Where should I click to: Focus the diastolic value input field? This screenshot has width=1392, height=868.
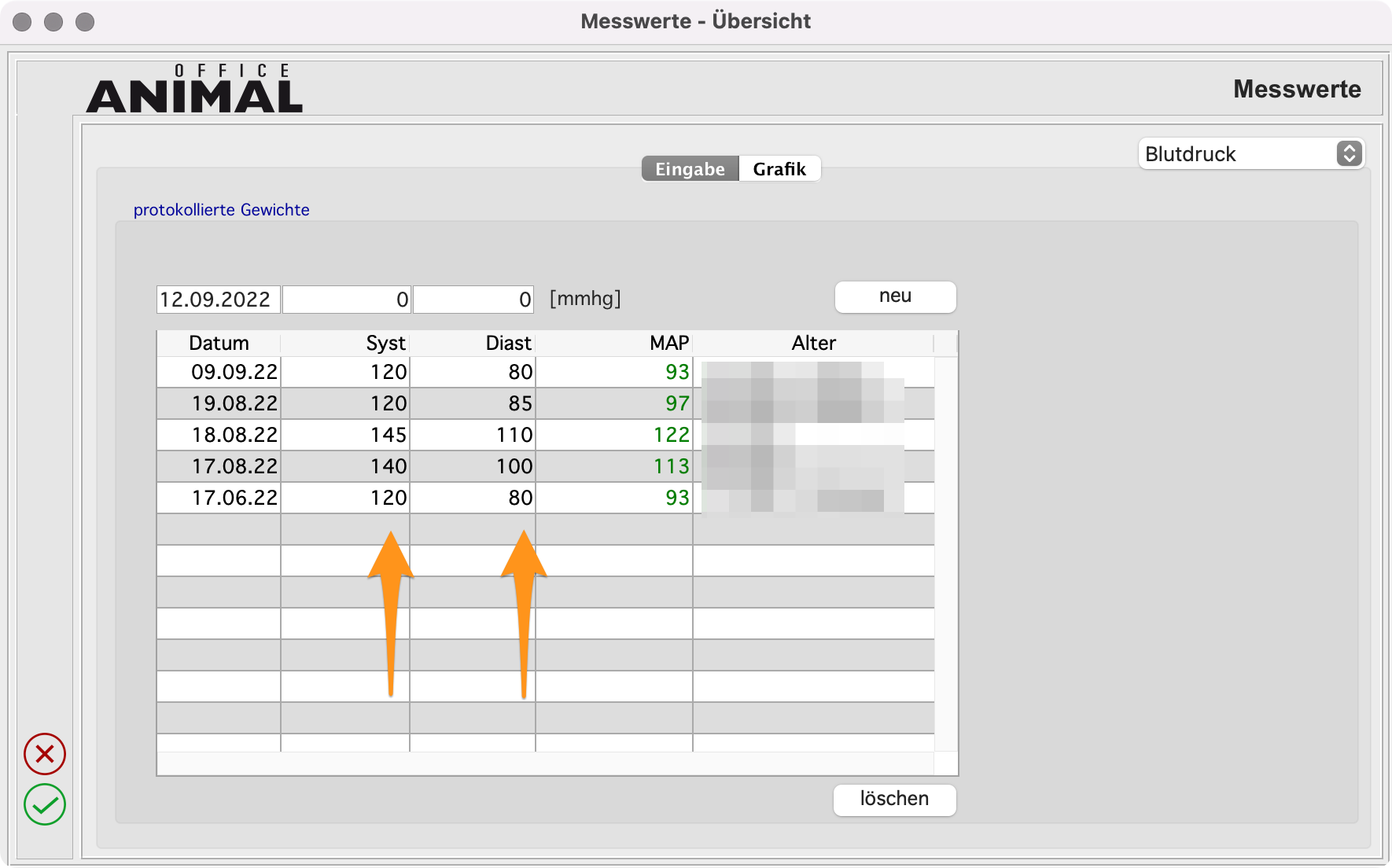(x=473, y=300)
